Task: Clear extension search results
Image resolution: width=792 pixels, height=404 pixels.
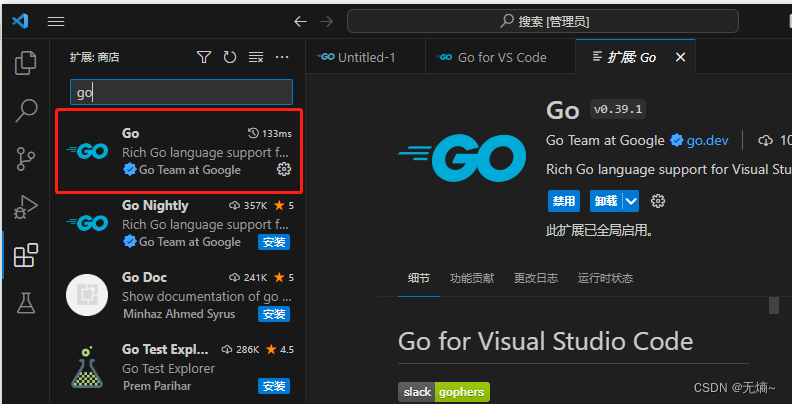Action: click(x=256, y=58)
